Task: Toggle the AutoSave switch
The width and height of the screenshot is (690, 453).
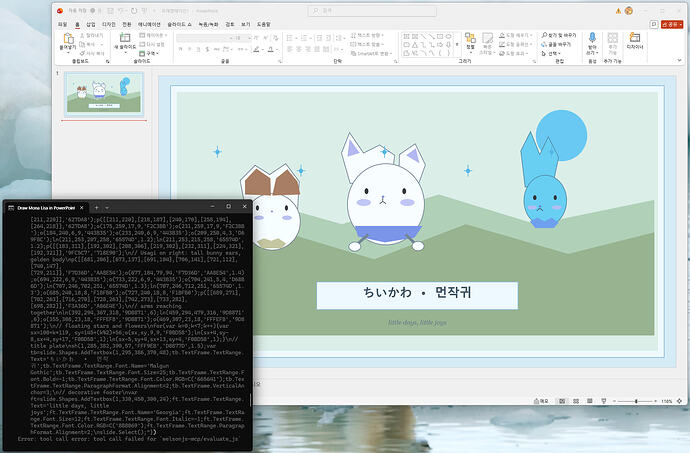Action: tap(95, 11)
